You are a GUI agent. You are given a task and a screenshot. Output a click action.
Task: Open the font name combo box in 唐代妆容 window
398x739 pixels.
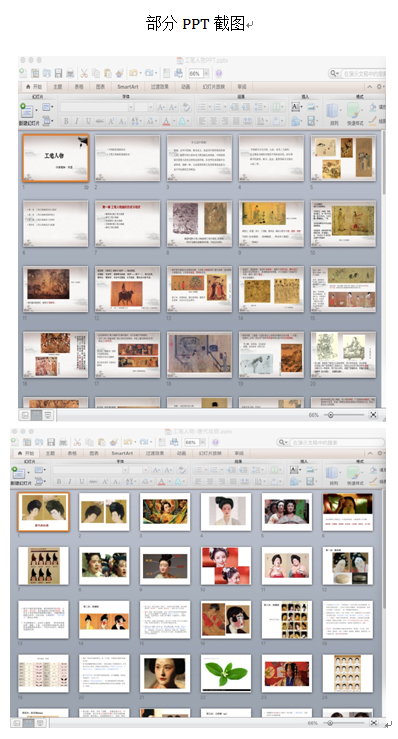pos(90,470)
